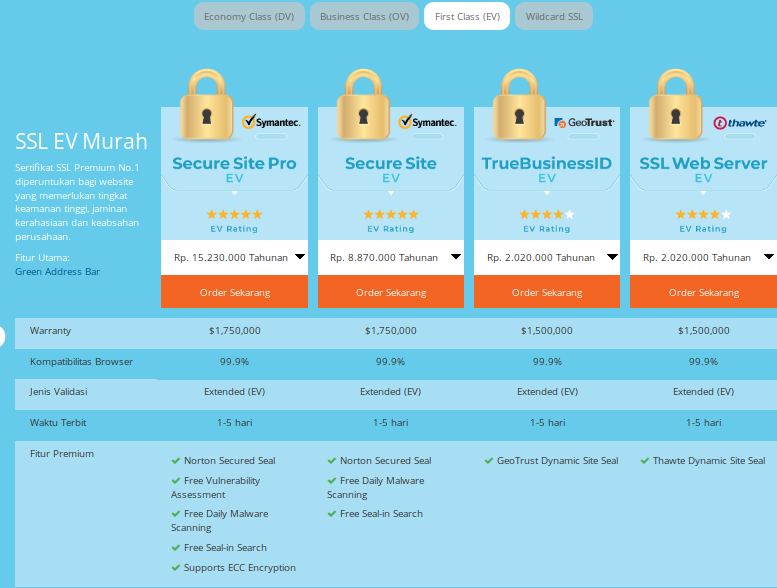Click the Secure Site Pro EV title

pos(234,169)
